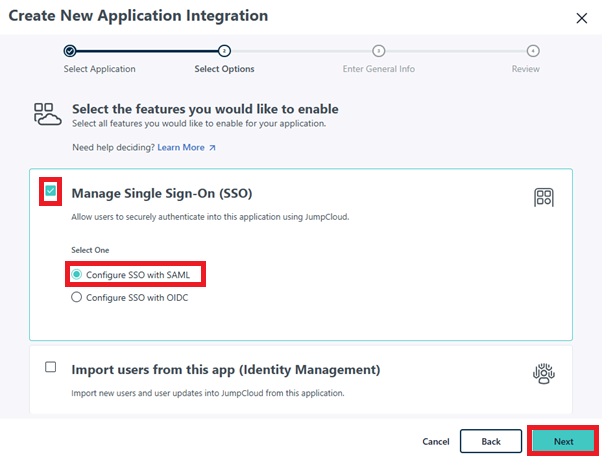Click the Identity Management users icon

[x=544, y=374]
